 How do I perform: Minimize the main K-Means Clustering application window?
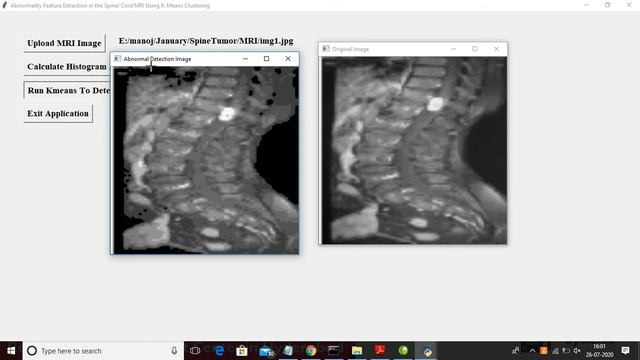587,5
